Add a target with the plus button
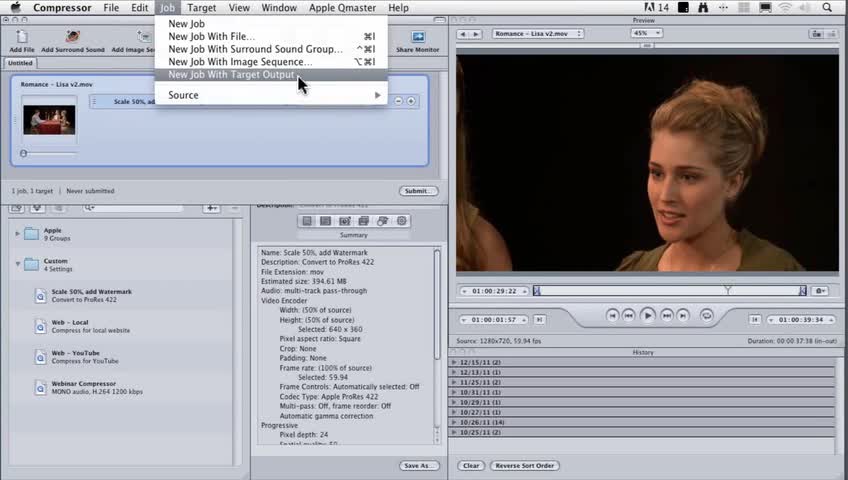 (411, 101)
